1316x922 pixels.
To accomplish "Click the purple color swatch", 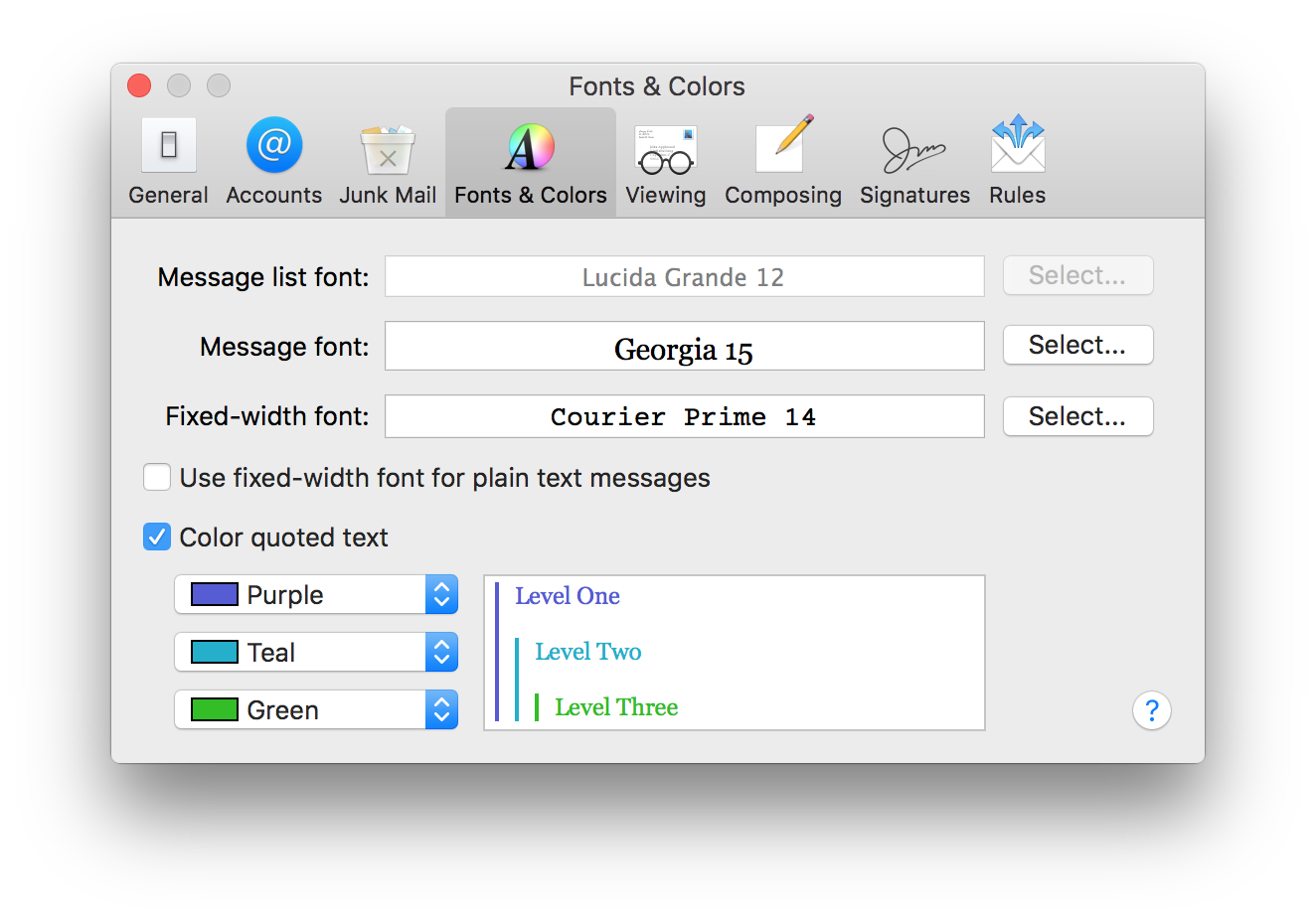I will click(x=215, y=594).
